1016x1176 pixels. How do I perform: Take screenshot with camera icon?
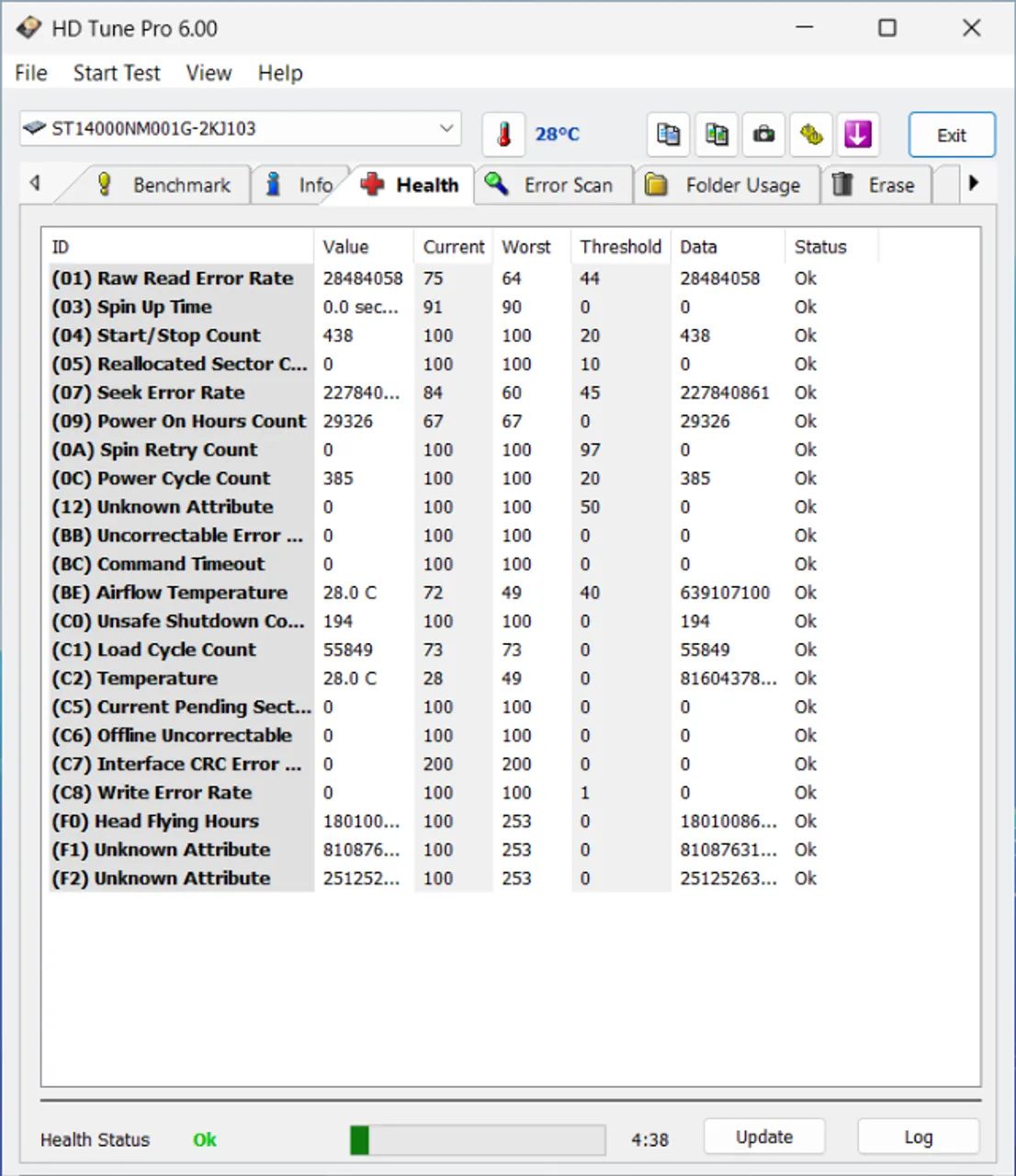(x=763, y=134)
